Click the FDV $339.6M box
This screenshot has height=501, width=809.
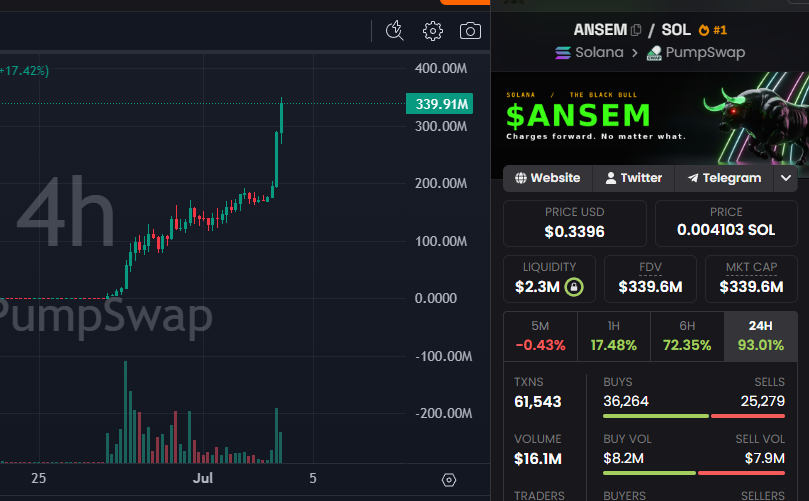point(650,279)
